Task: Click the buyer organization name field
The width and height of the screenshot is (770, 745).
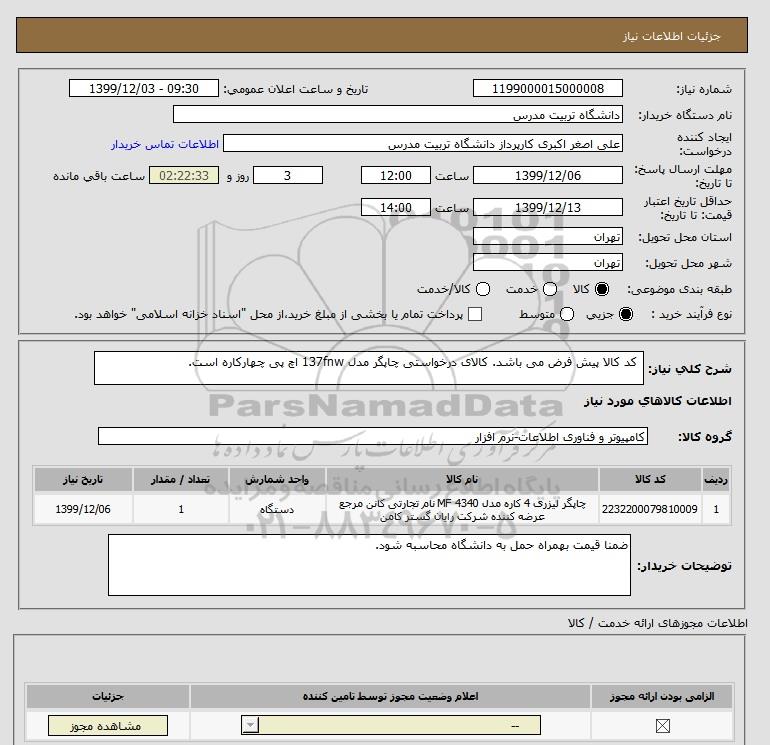Action: point(398,114)
